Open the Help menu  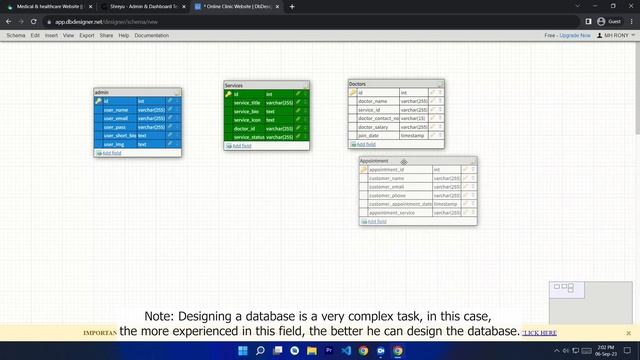[x=124, y=36]
